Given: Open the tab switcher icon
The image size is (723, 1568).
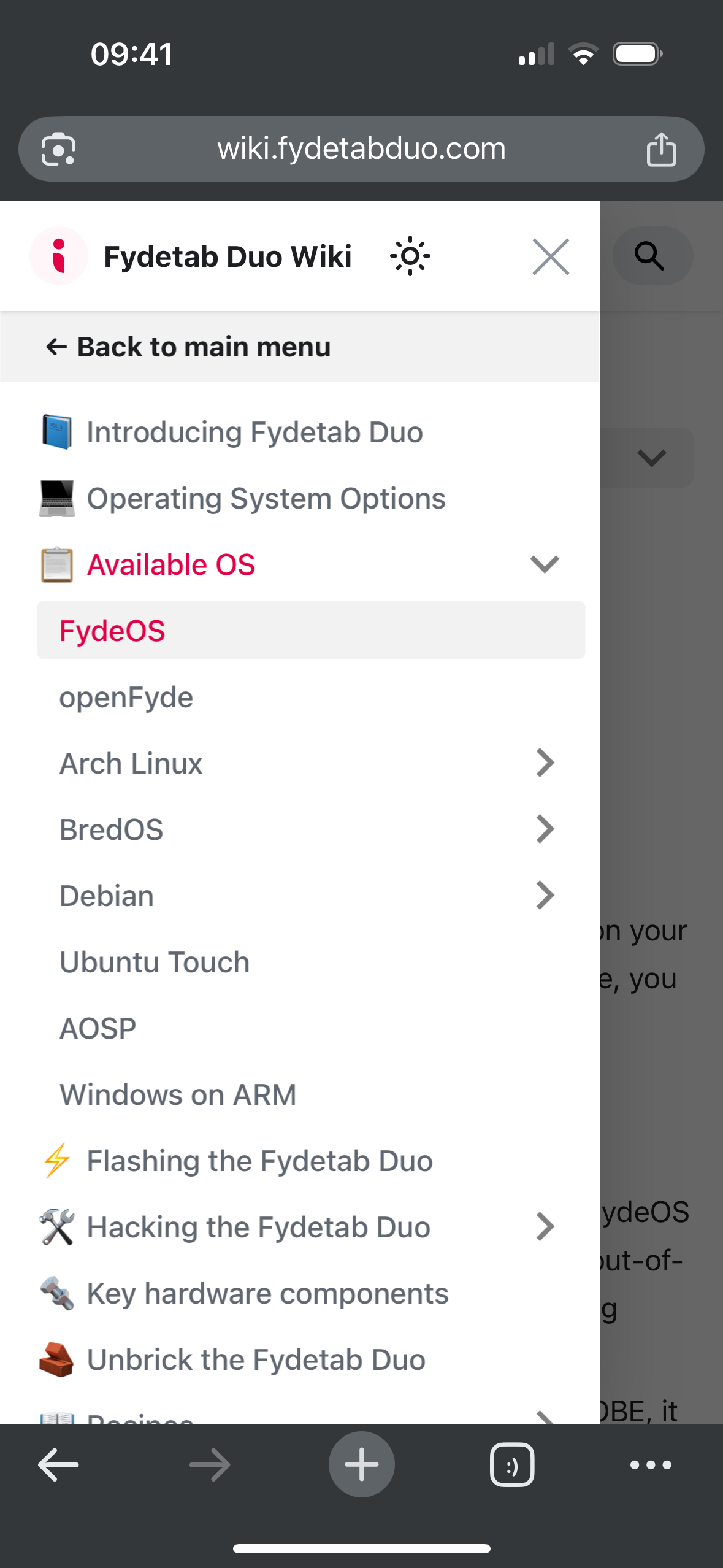Looking at the screenshot, I should (512, 1465).
